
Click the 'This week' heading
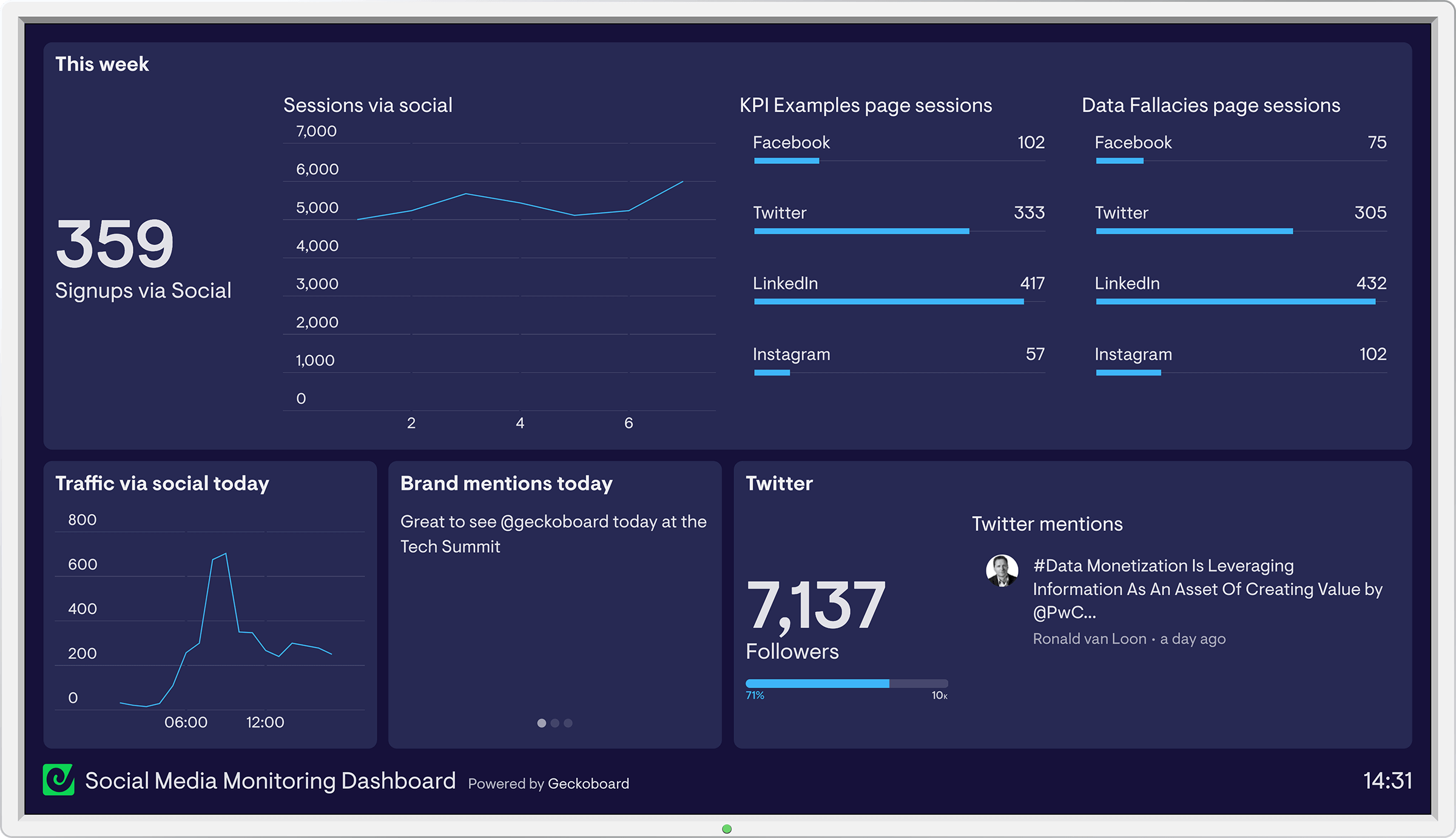pyautogui.click(x=102, y=64)
